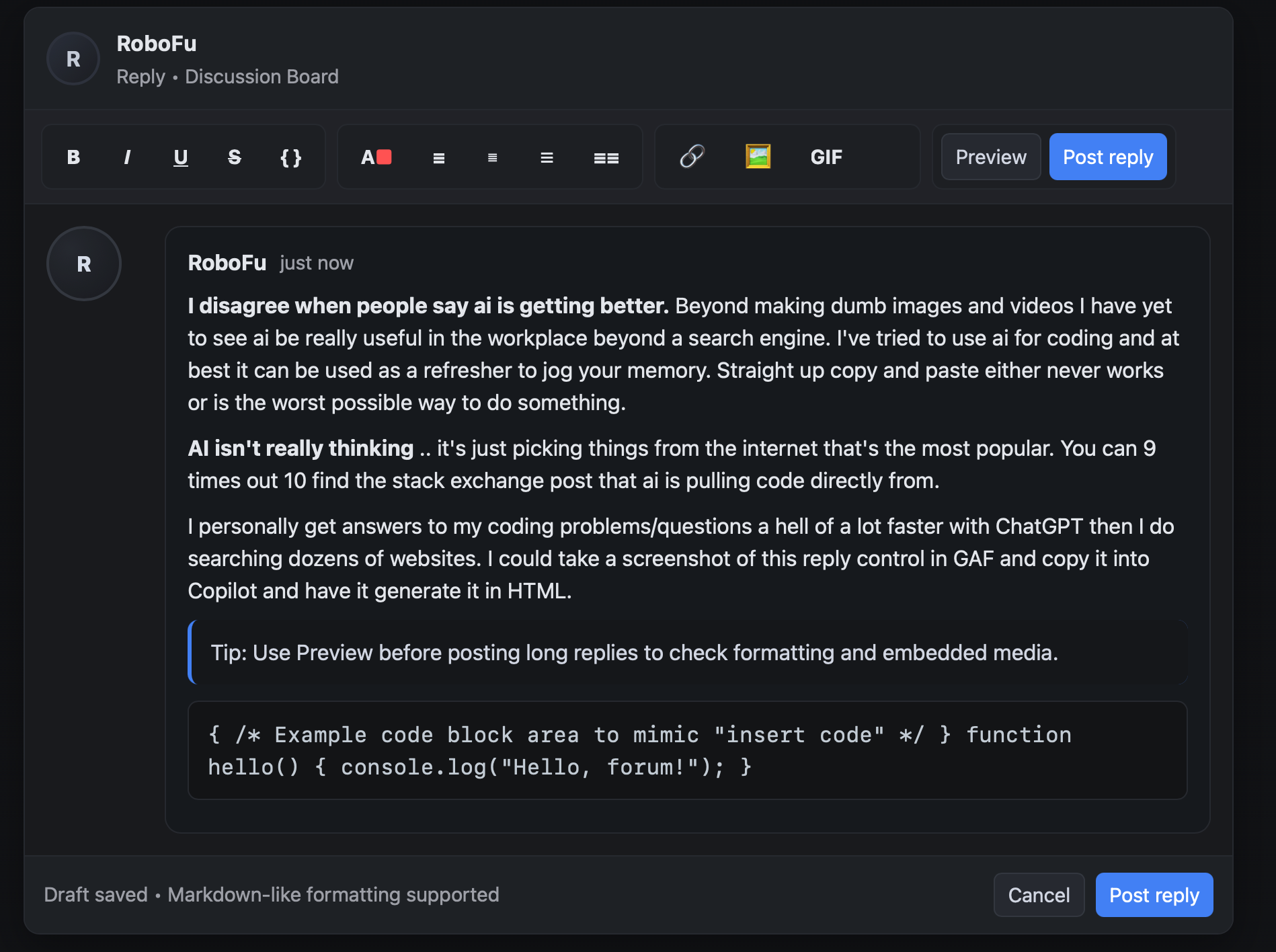Apply strikethrough using the S icon
This screenshot has width=1276, height=952.
pos(234,157)
